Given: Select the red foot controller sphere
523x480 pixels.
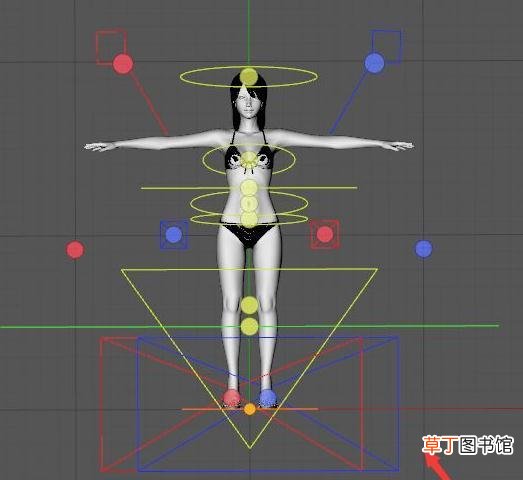Looking at the screenshot, I should [x=231, y=398].
